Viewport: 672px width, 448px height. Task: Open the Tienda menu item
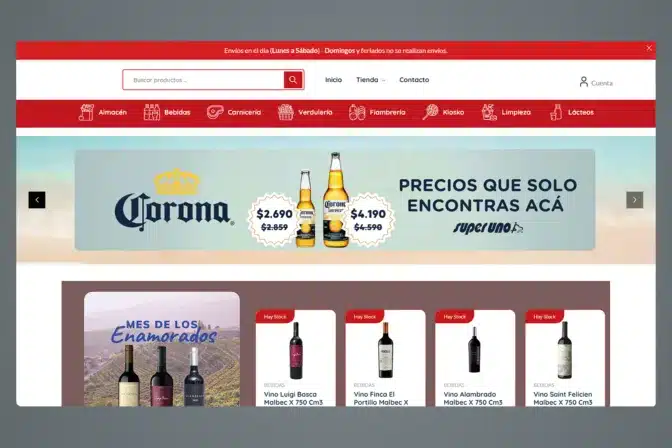(x=367, y=80)
